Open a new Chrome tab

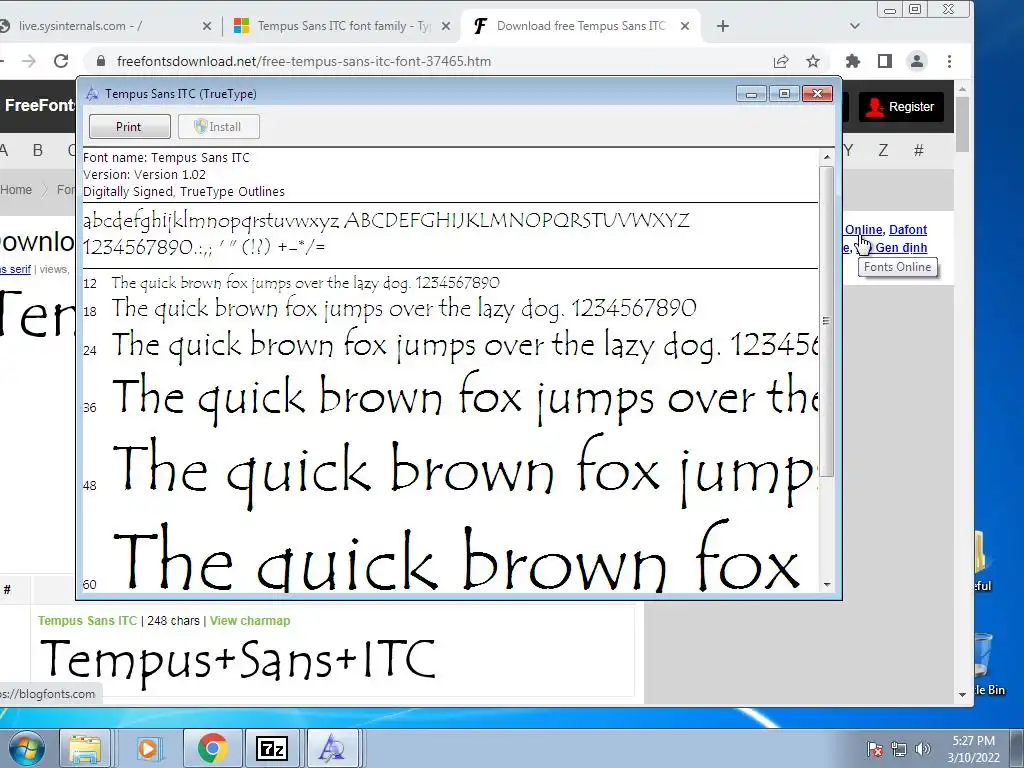[x=723, y=26]
